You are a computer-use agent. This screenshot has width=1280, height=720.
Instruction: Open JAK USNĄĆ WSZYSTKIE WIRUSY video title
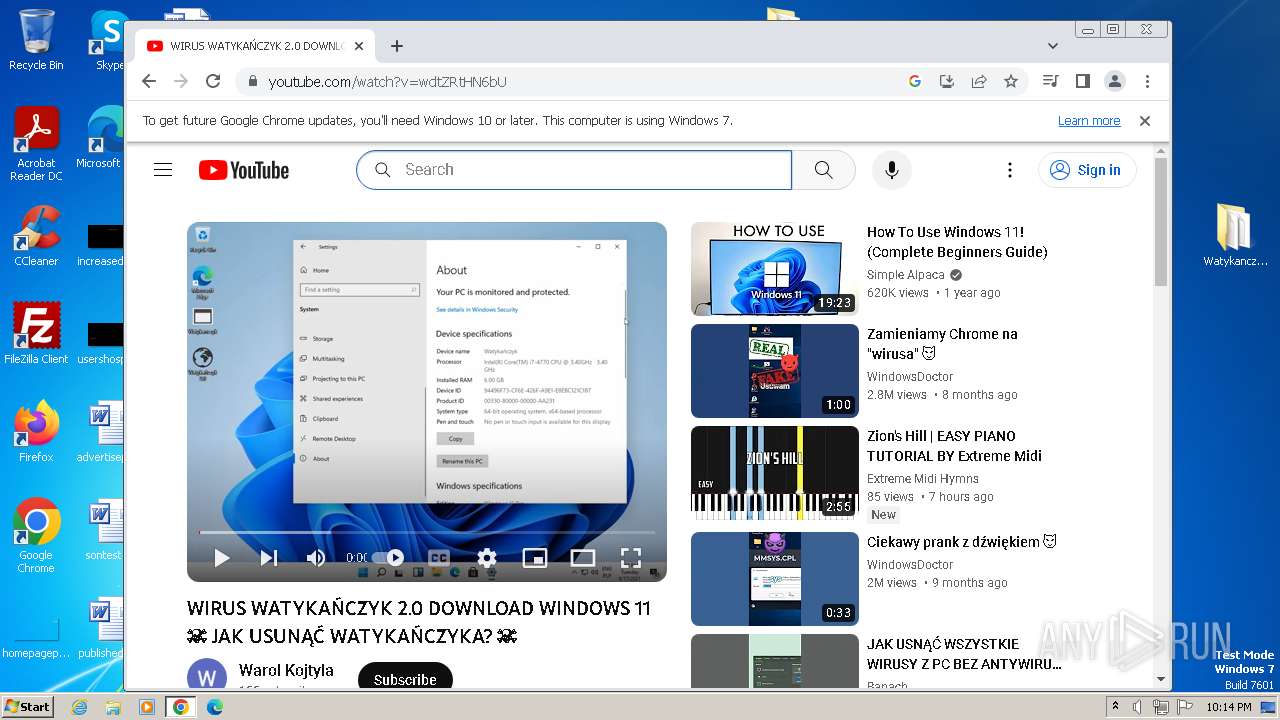(964, 654)
